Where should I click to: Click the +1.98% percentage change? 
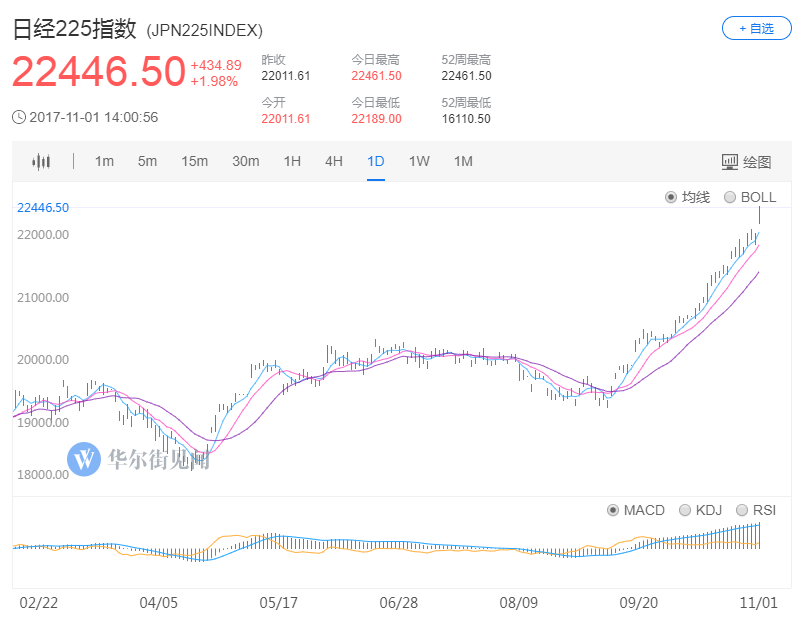tap(214, 82)
